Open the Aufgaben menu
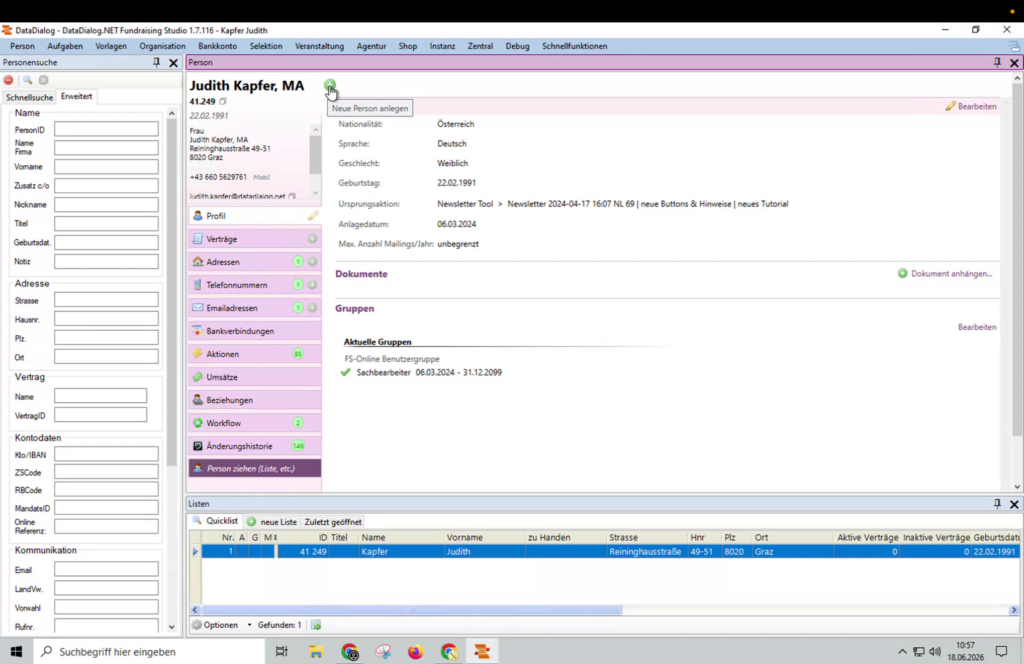The height and width of the screenshot is (664, 1024). (65, 46)
